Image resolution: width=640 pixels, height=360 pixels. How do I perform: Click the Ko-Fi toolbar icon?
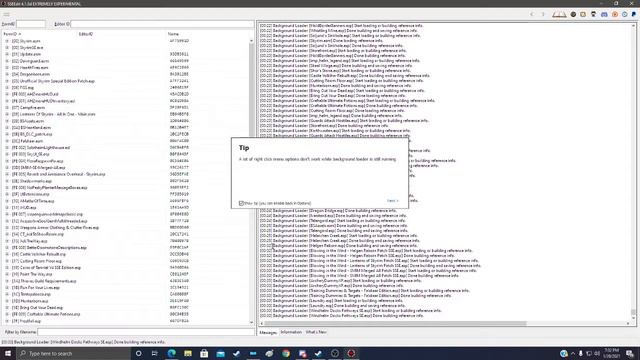point(624,14)
